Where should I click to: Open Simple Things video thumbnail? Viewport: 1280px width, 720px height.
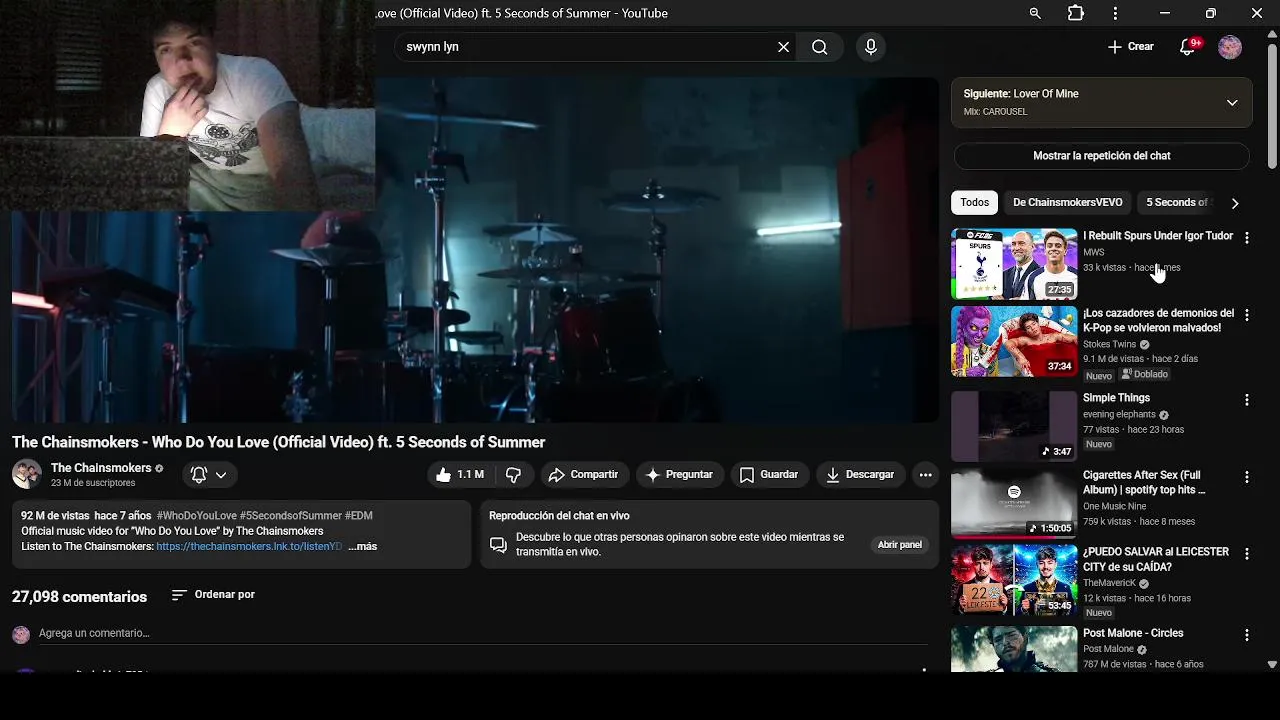coord(1014,426)
